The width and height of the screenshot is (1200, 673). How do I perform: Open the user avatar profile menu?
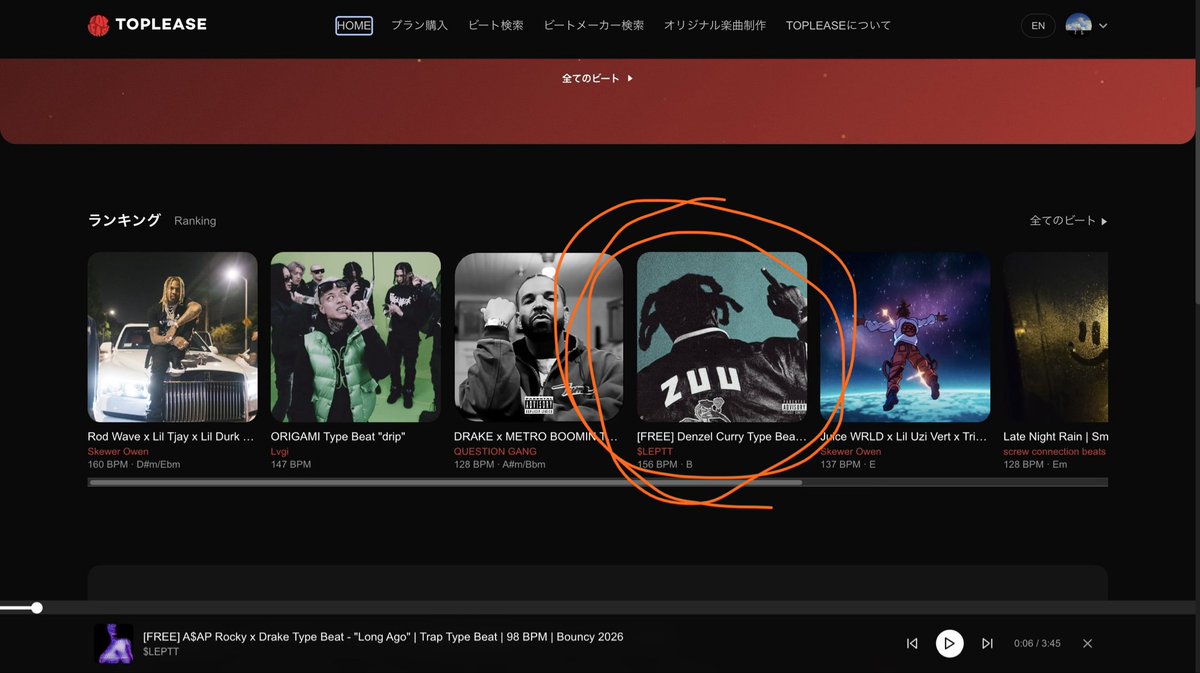[x=1078, y=25]
